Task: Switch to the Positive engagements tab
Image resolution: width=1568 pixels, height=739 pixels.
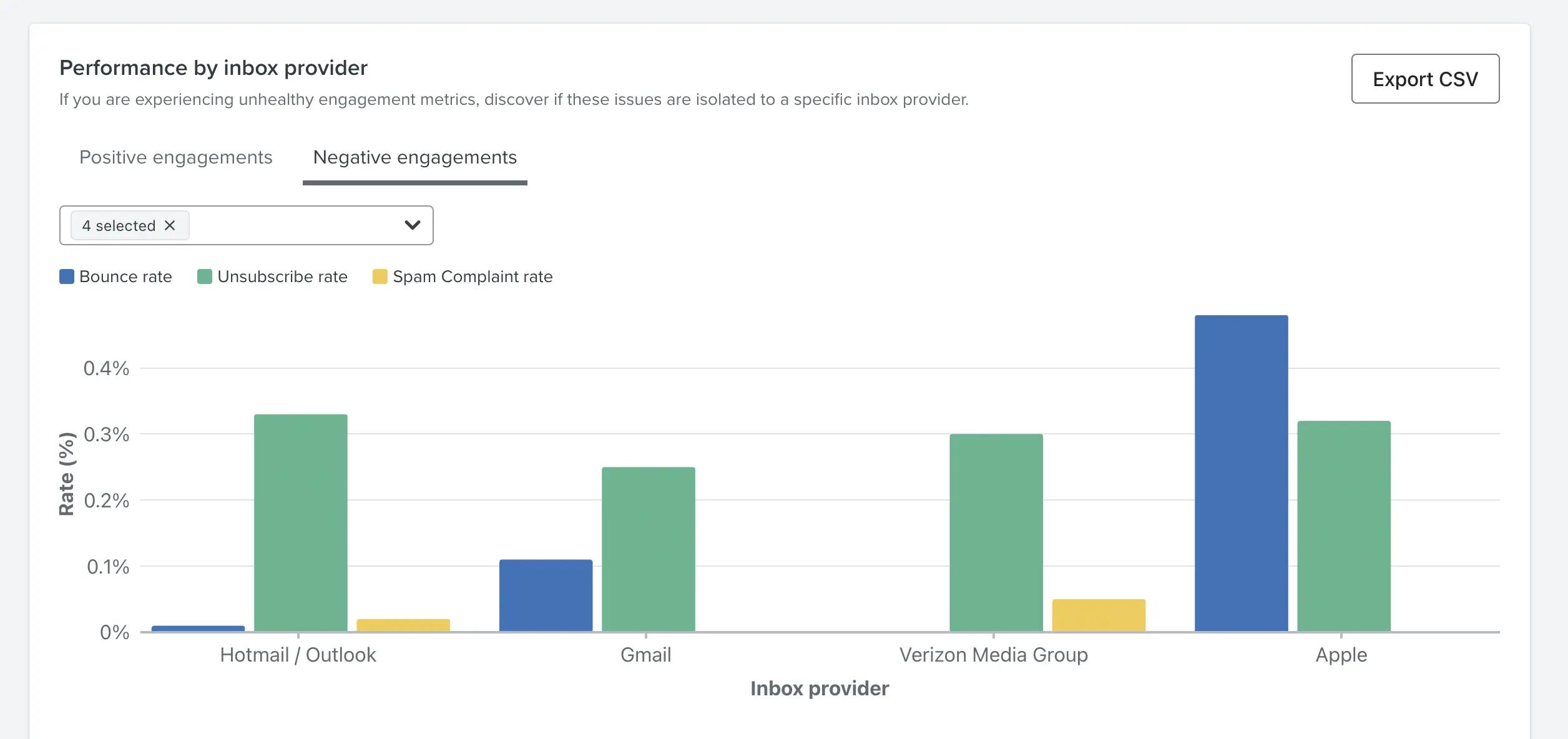Action: tap(175, 158)
